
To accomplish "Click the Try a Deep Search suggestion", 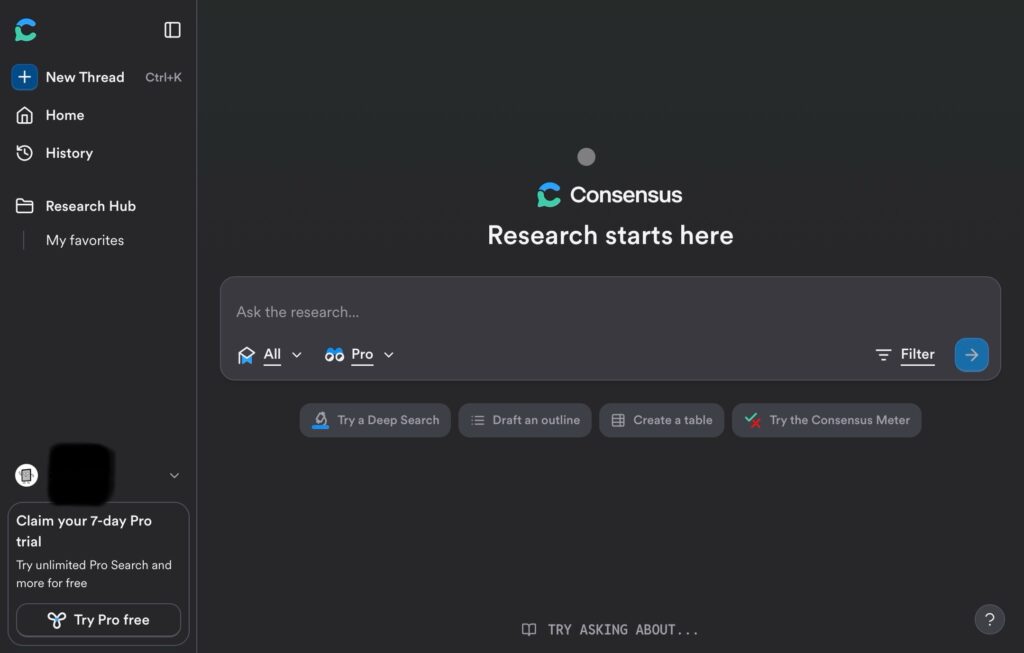I will click(375, 420).
